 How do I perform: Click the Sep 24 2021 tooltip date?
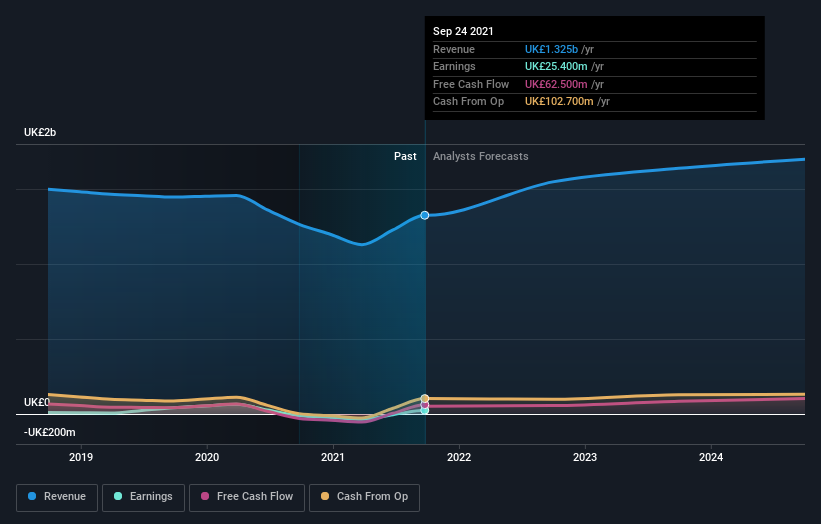[x=463, y=31]
